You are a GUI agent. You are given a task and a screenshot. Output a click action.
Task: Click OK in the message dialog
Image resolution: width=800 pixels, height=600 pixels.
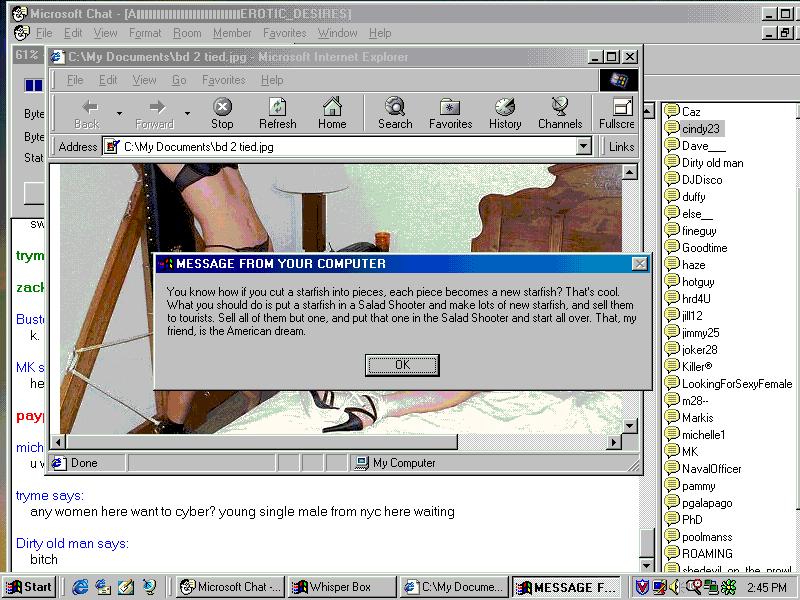pos(402,365)
